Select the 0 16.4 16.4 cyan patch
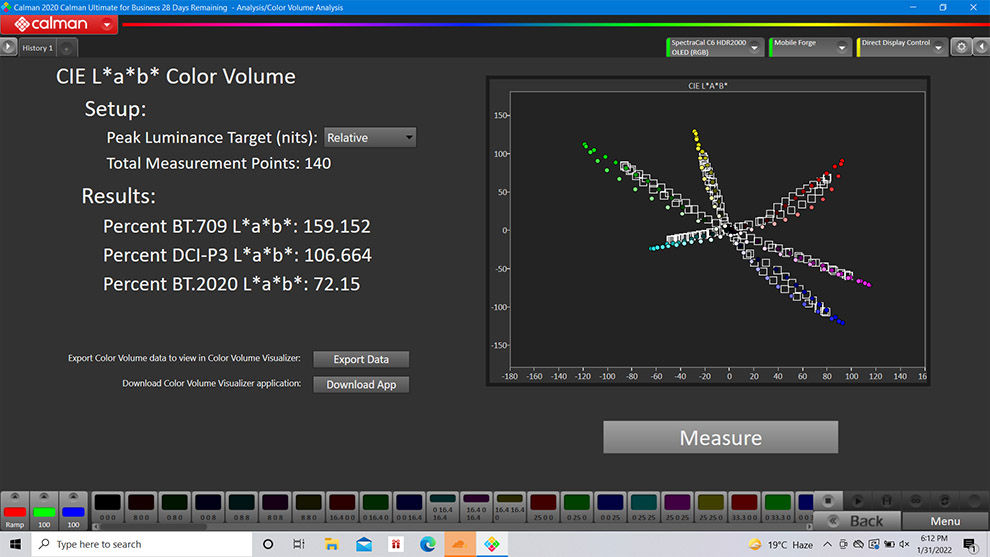Screen dimensions: 990x557 point(442,507)
